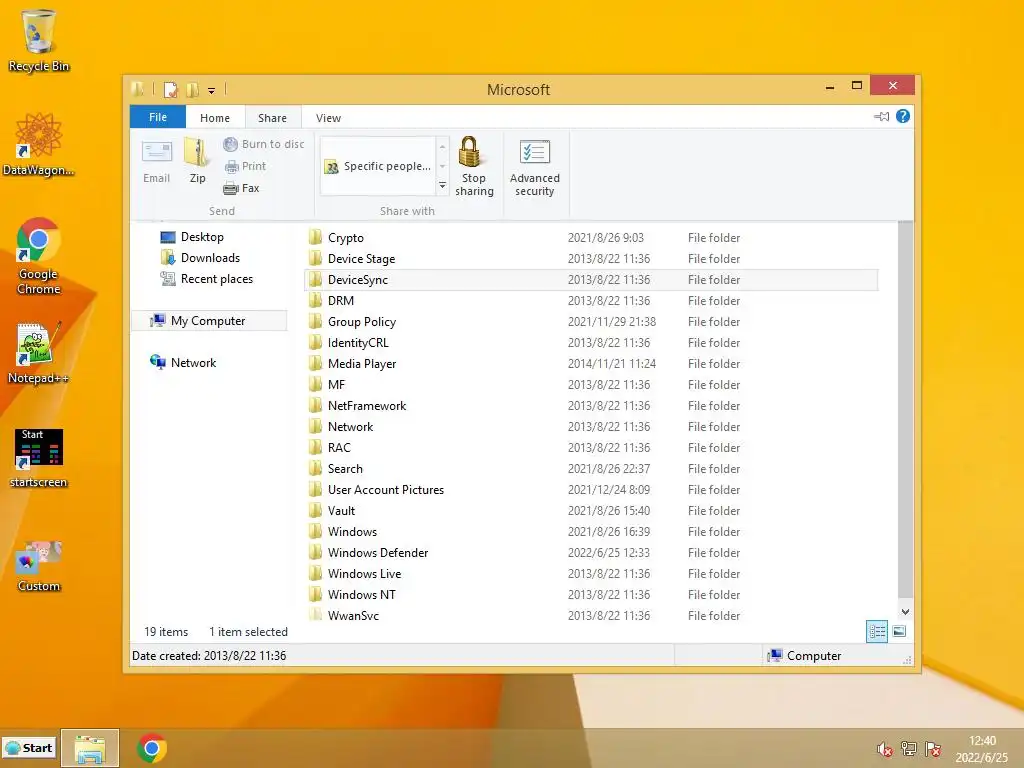
Task: Open the File menu tab
Action: [x=157, y=117]
